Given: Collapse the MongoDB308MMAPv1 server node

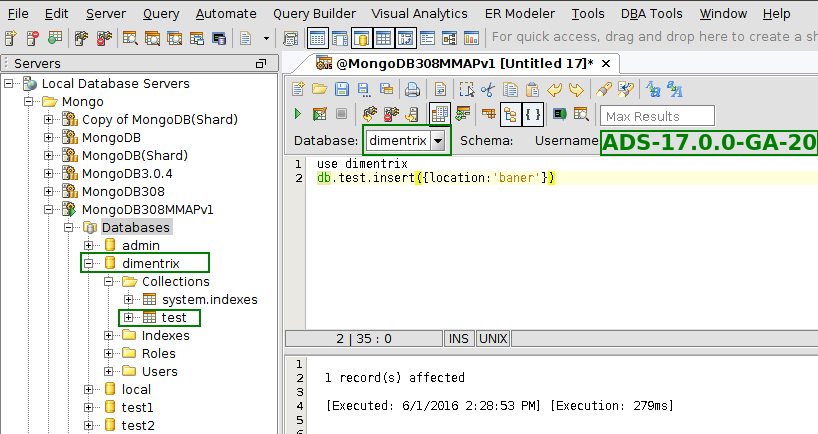Looking at the screenshot, I should coord(49,209).
